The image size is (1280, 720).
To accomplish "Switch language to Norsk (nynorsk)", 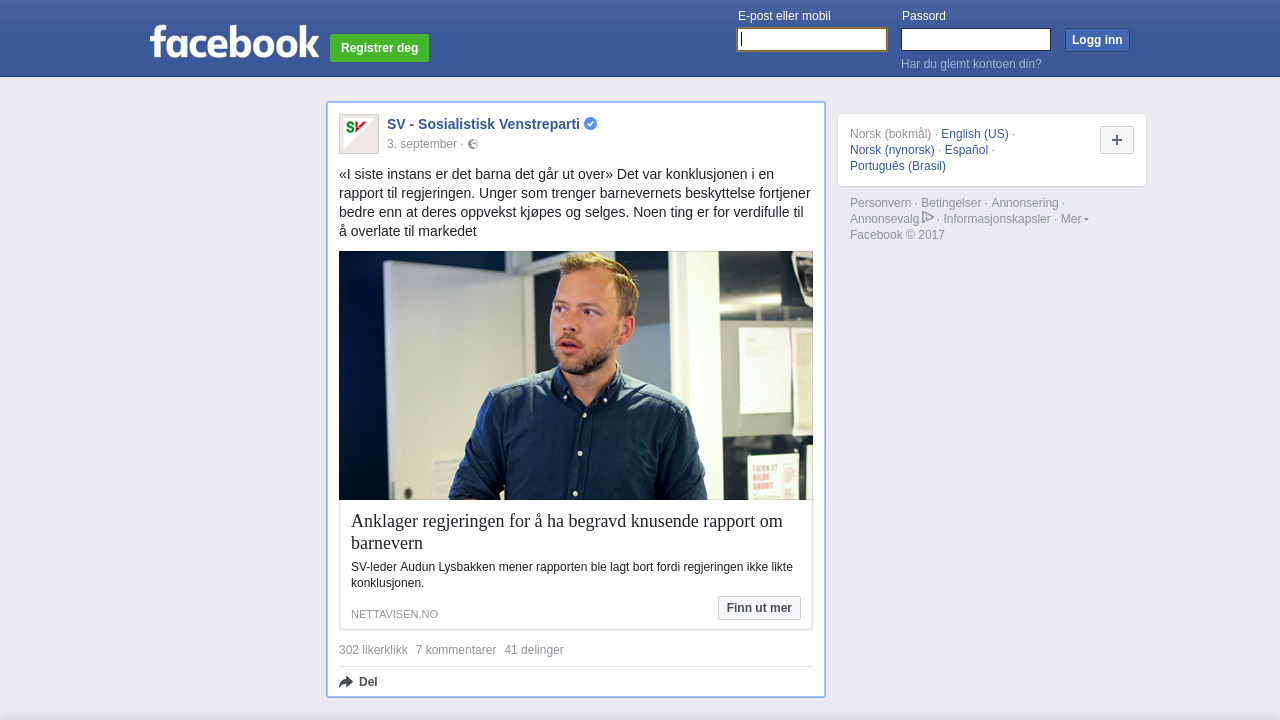I will pos(892,150).
